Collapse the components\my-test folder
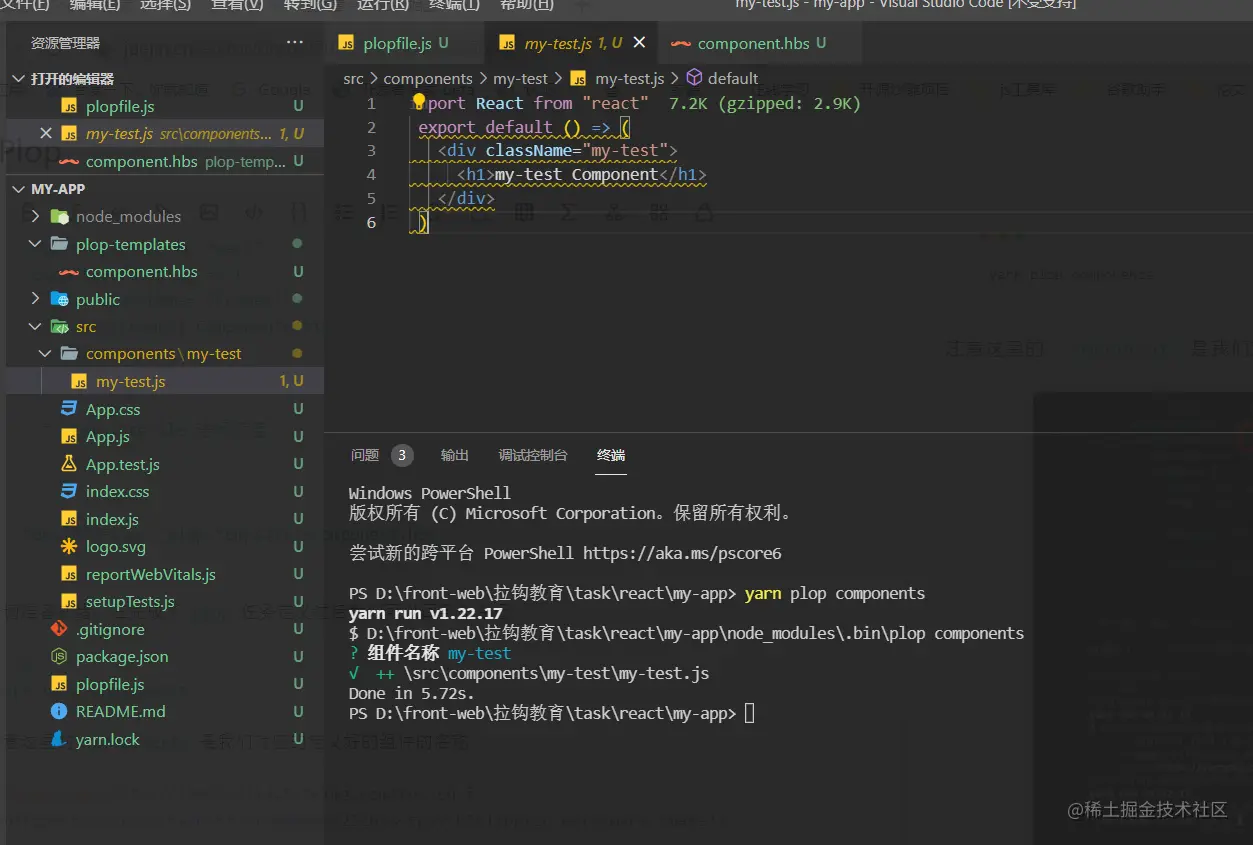The height and width of the screenshot is (845, 1253). (46, 354)
